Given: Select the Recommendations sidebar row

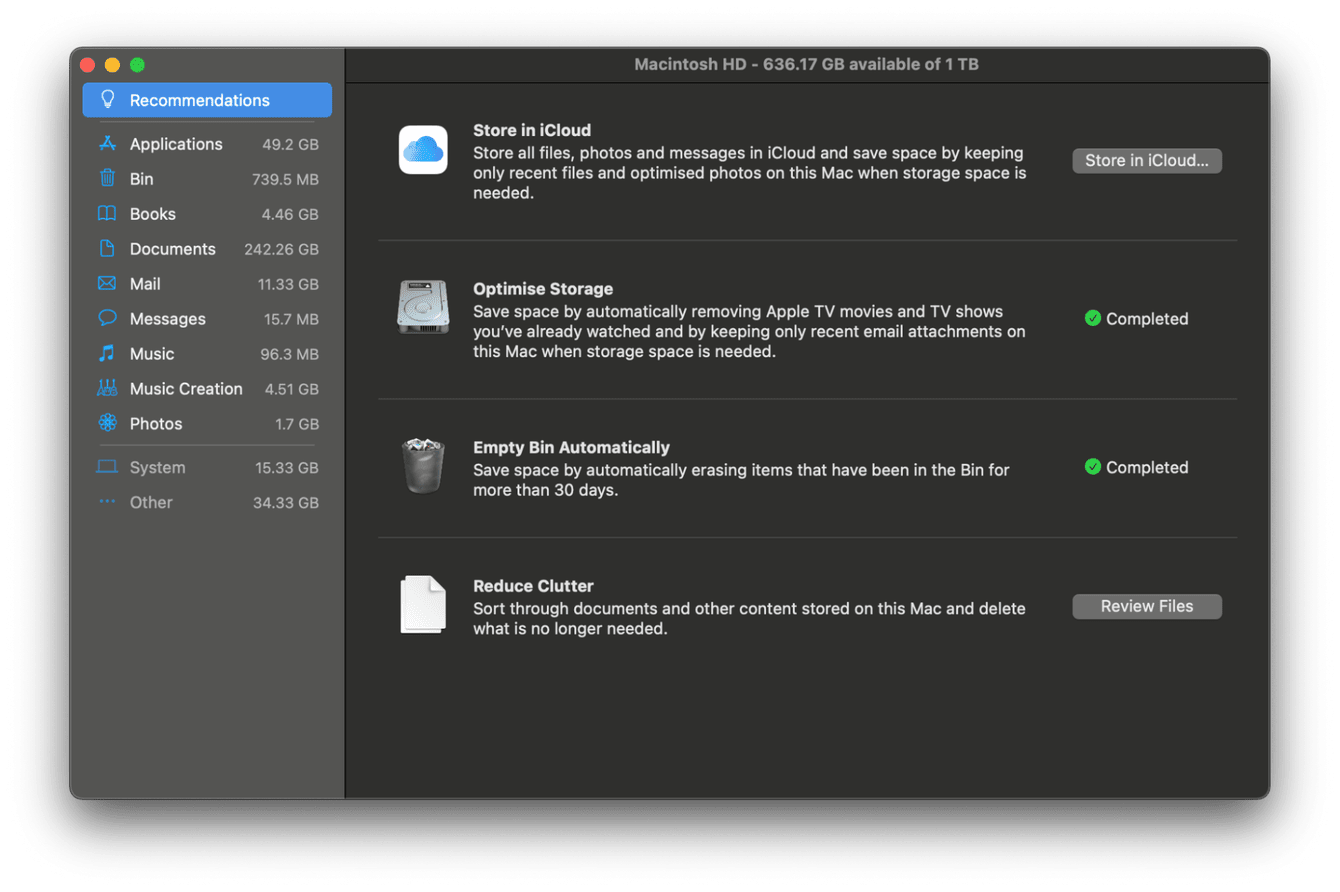Looking at the screenshot, I should pyautogui.click(x=207, y=100).
